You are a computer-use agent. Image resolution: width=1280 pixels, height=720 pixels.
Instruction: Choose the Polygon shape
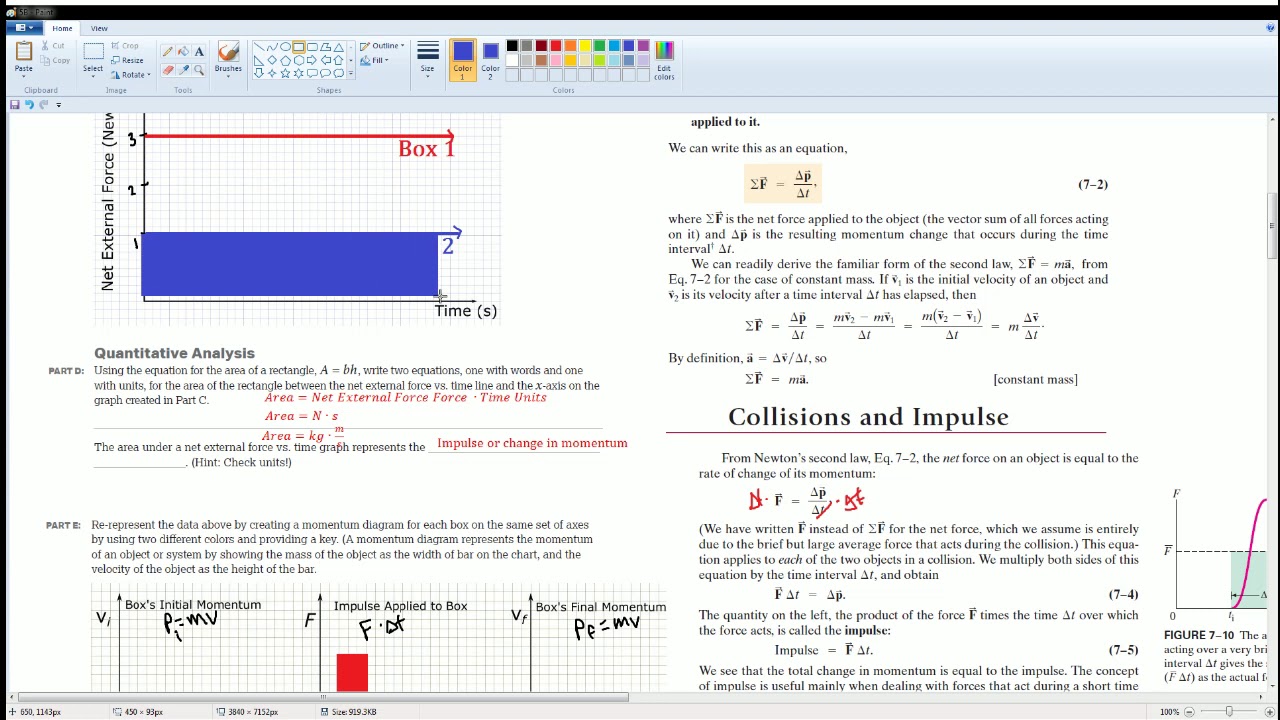pos(324,47)
